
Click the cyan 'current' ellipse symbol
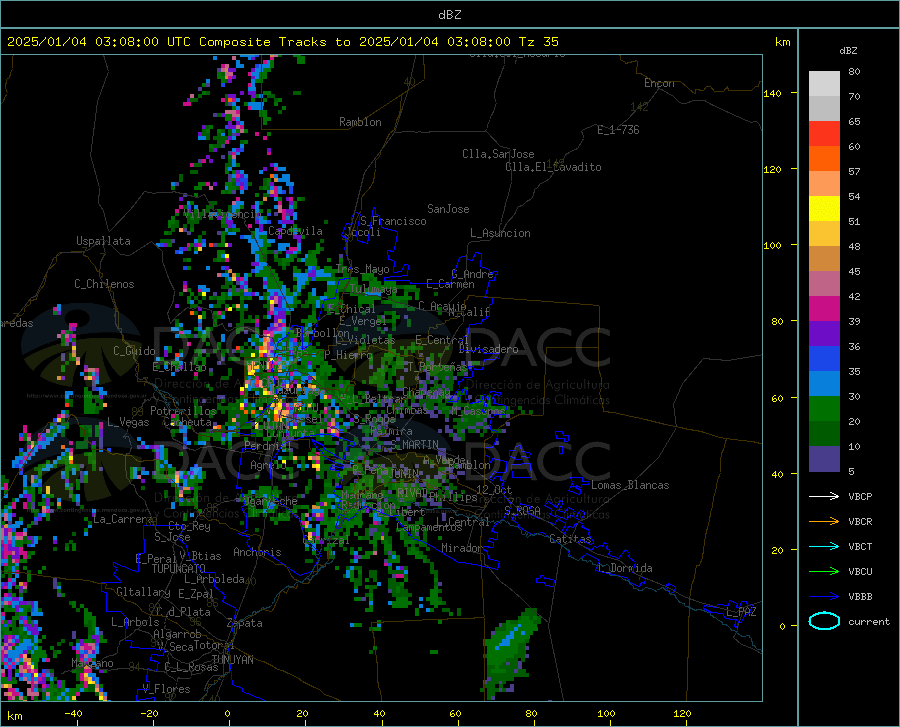[824, 621]
